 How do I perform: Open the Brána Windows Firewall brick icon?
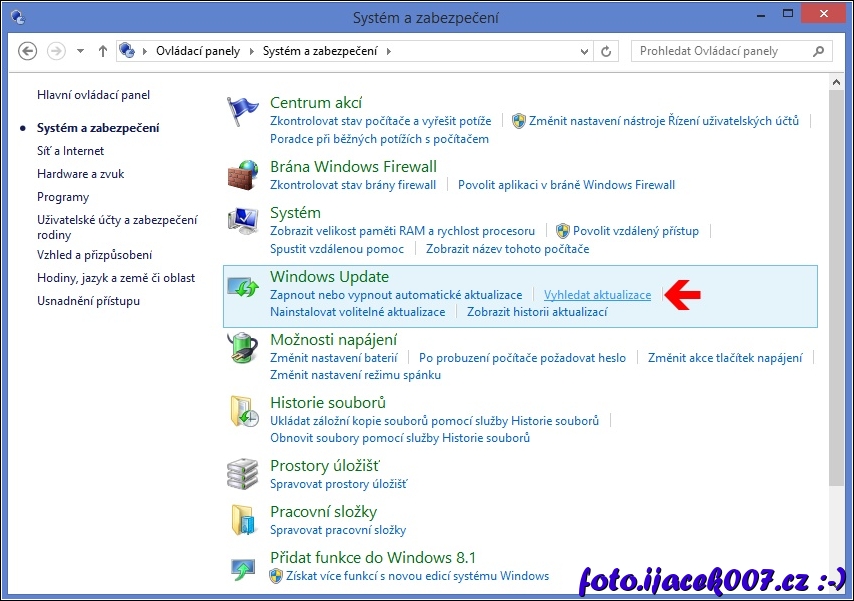(243, 175)
